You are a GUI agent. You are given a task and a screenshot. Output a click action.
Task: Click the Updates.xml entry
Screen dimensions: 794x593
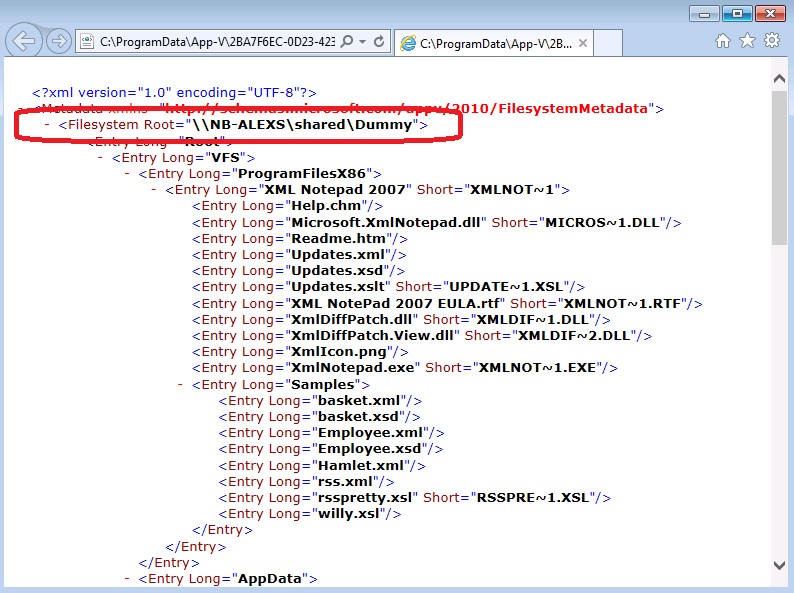[299, 255]
